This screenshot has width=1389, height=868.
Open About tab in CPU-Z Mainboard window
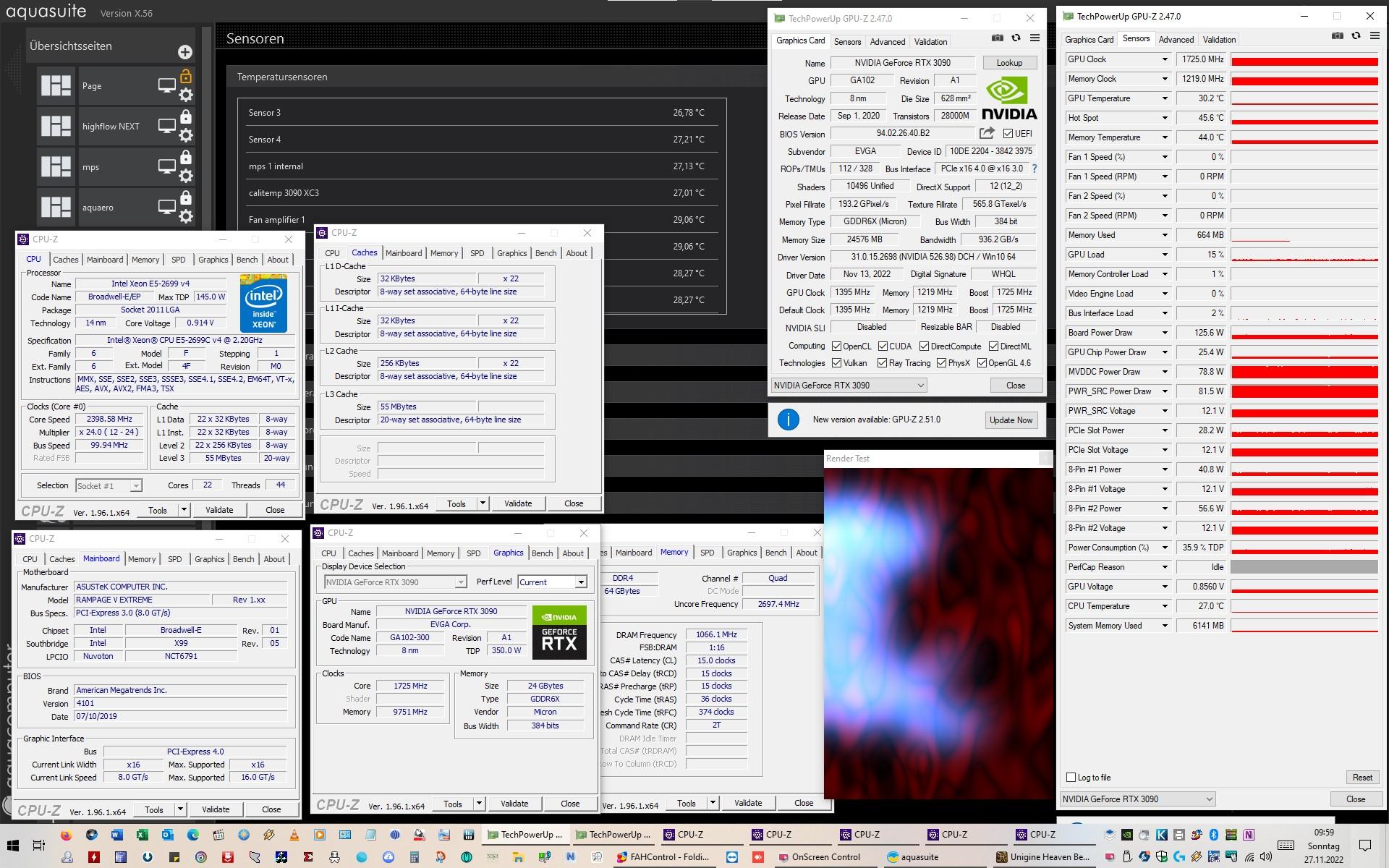tap(274, 559)
